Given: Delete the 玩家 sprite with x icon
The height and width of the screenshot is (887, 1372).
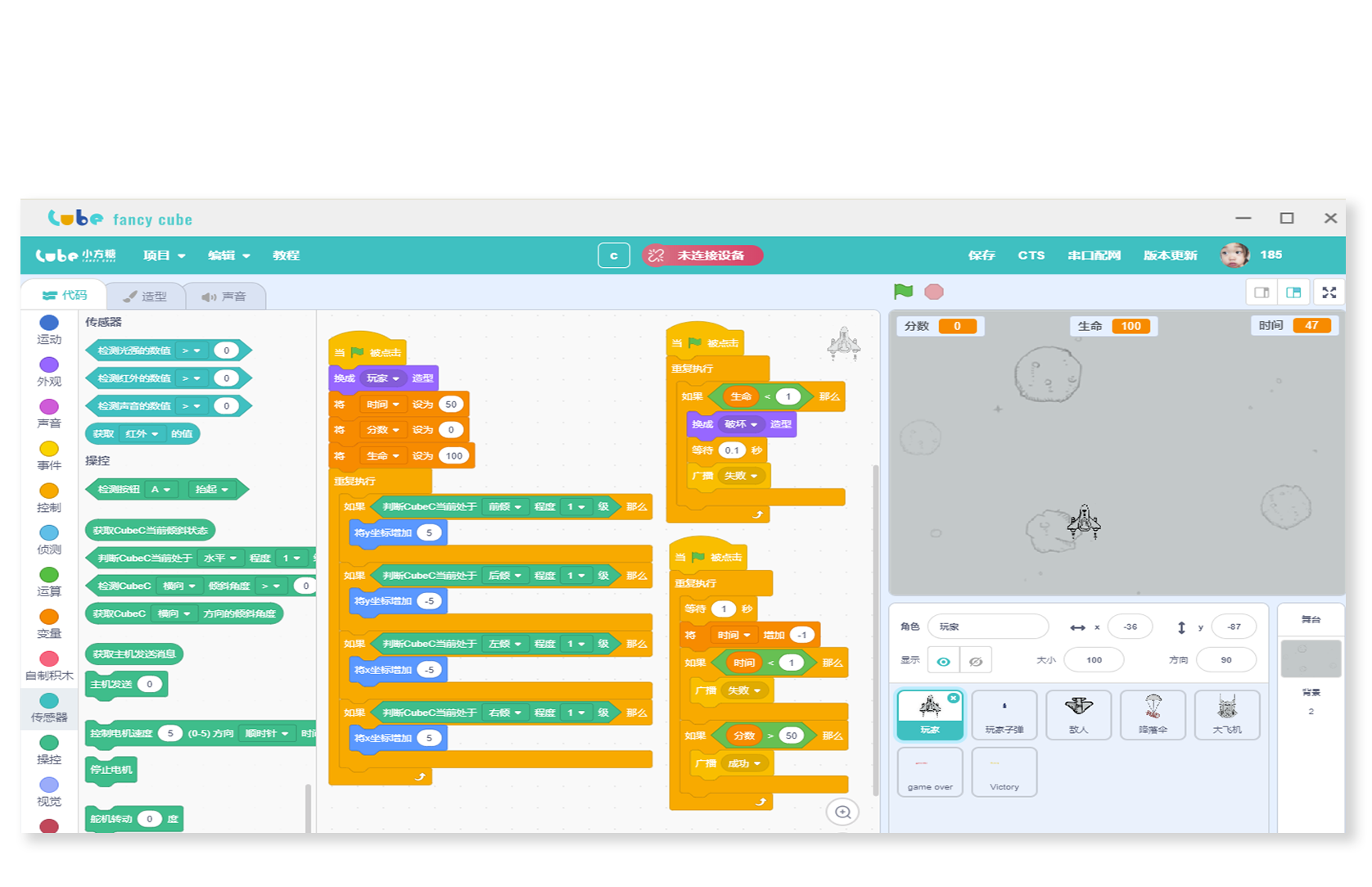Looking at the screenshot, I should tap(953, 698).
